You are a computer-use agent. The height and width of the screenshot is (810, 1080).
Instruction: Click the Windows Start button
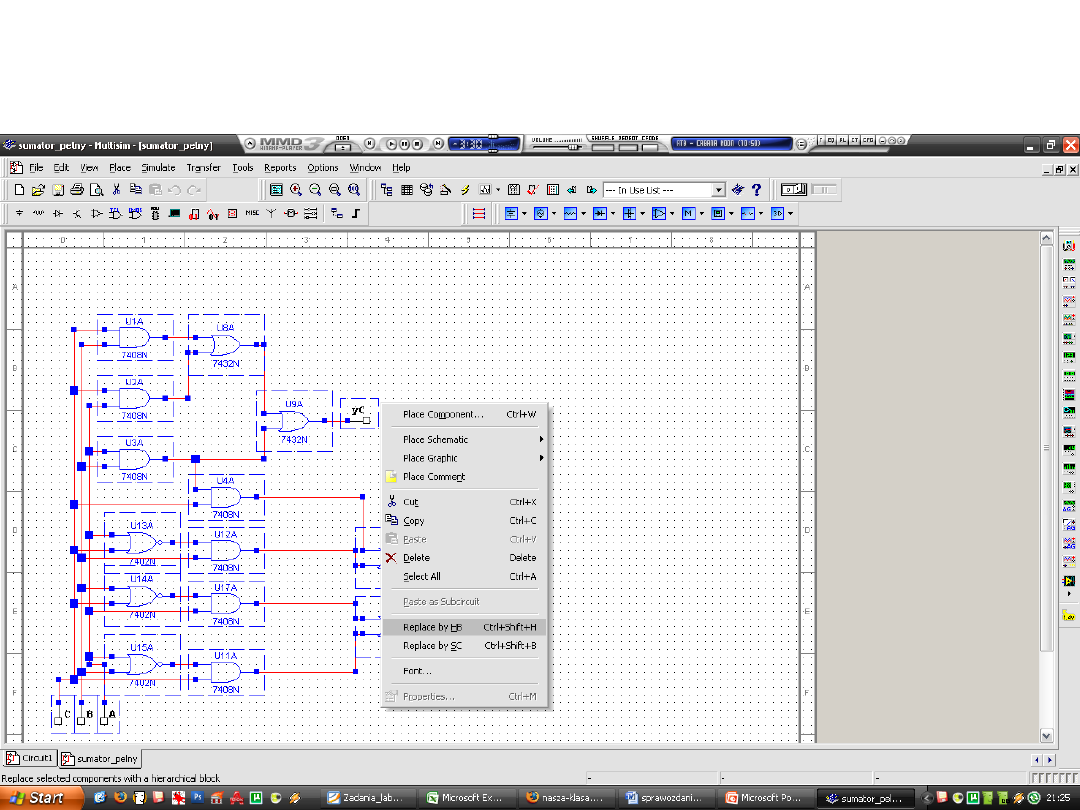[x=38, y=798]
